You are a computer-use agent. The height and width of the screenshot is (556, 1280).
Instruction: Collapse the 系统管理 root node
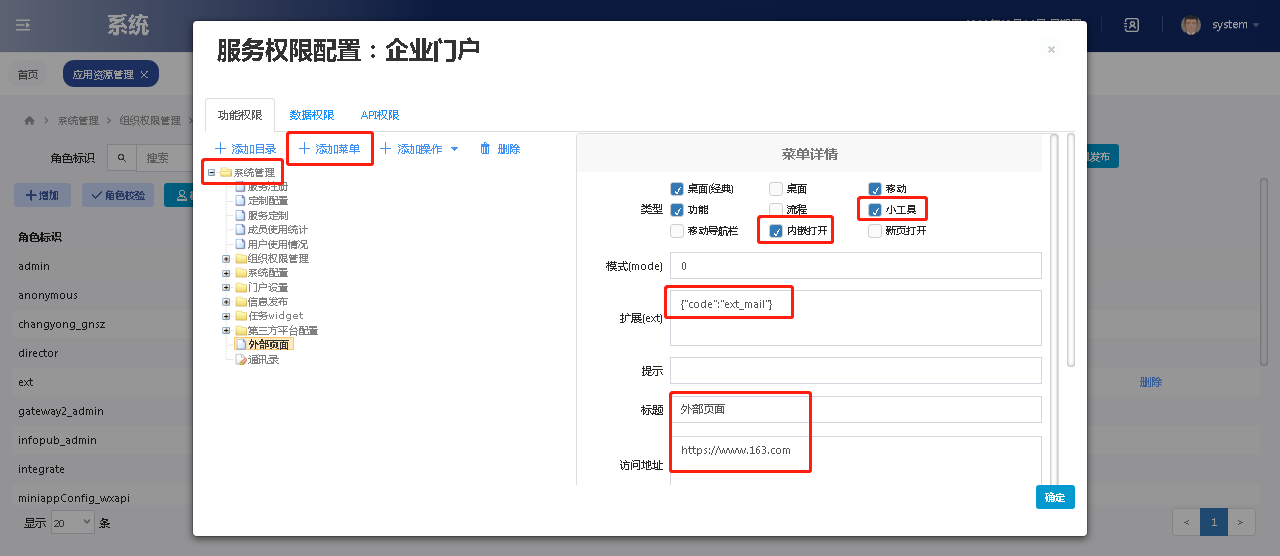click(x=211, y=172)
